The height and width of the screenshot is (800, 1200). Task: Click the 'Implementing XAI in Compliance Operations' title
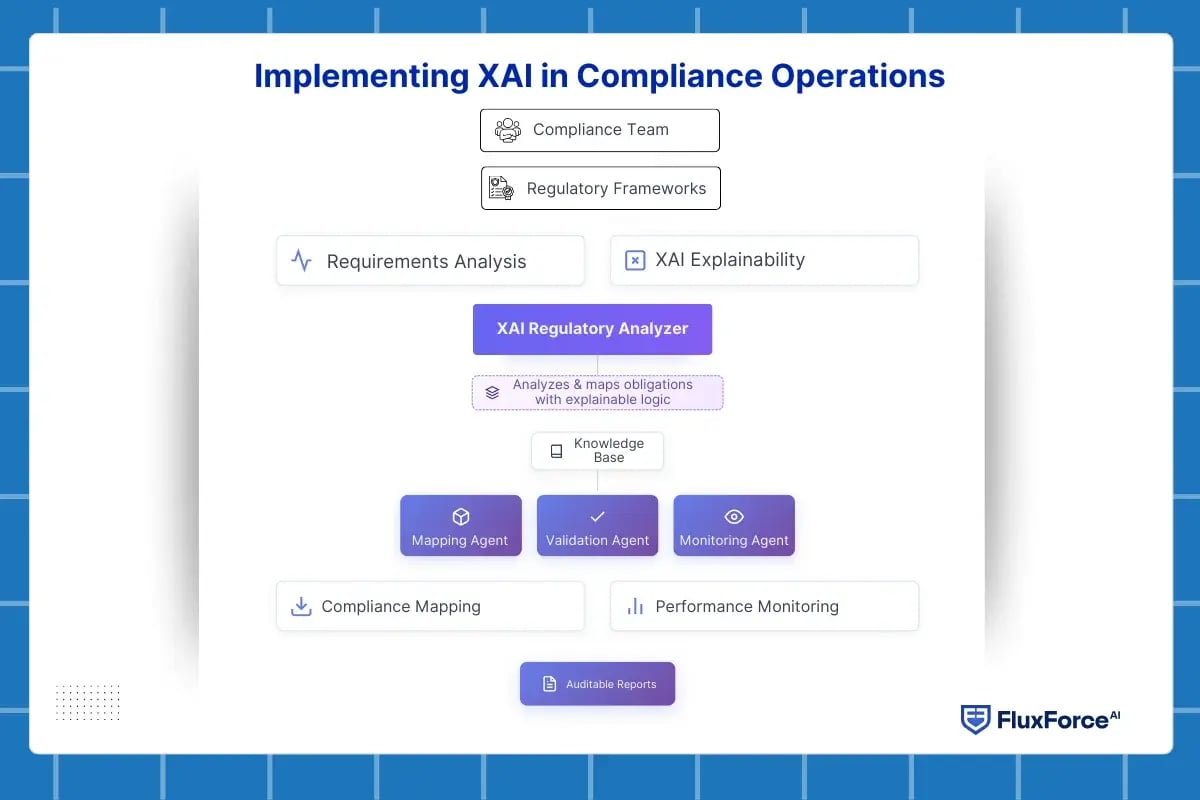(599, 75)
